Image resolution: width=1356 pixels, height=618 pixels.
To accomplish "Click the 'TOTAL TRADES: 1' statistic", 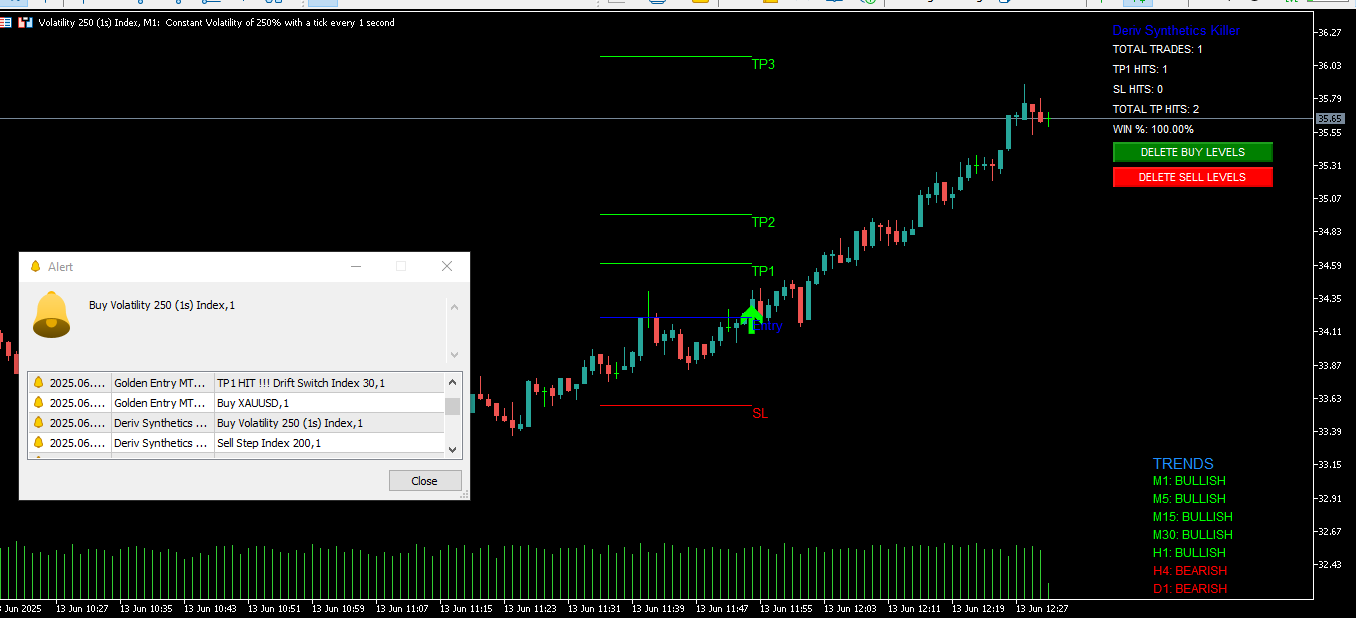I will (1158, 49).
